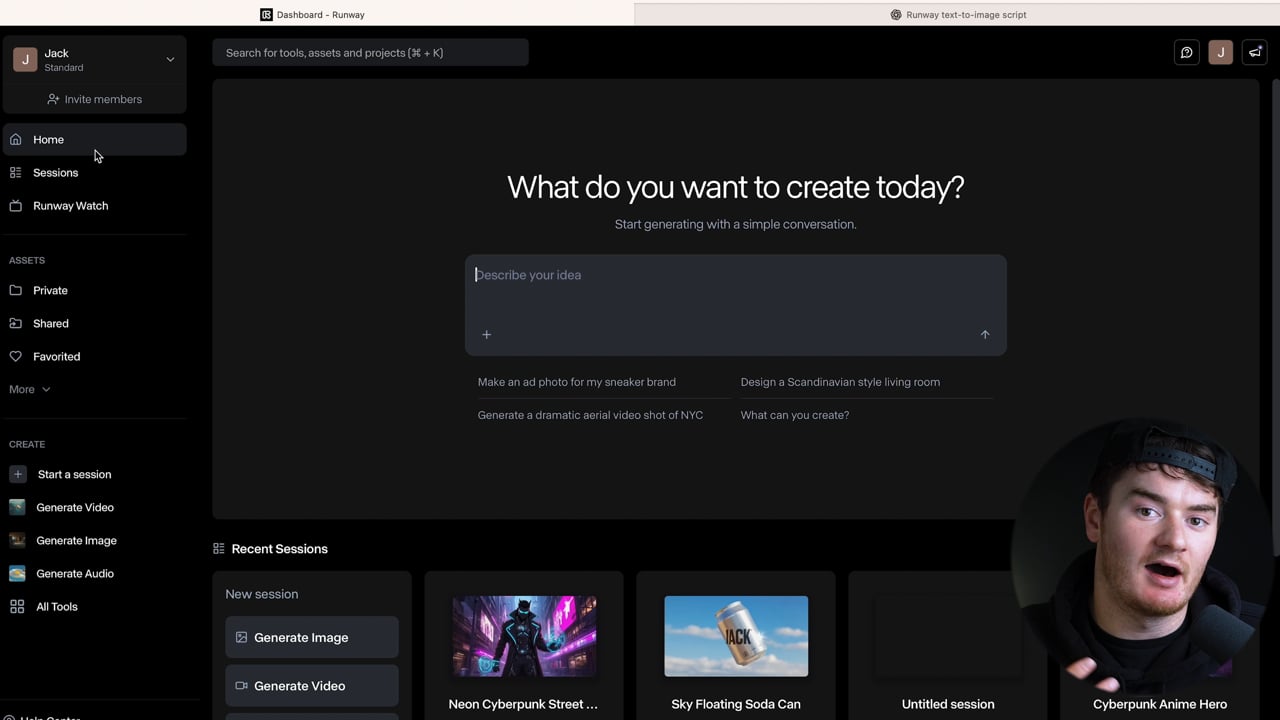This screenshot has height=720, width=1280.
Task: Click the Favorited heart icon
Action: pyautogui.click(x=15, y=356)
